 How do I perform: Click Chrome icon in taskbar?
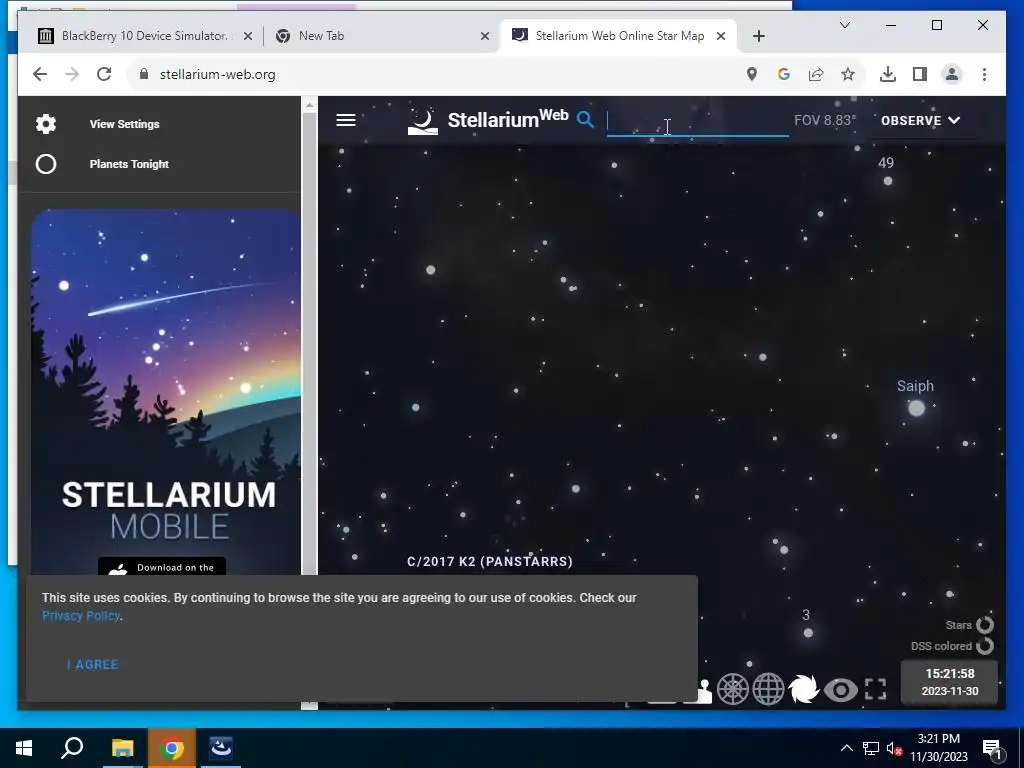[171, 748]
